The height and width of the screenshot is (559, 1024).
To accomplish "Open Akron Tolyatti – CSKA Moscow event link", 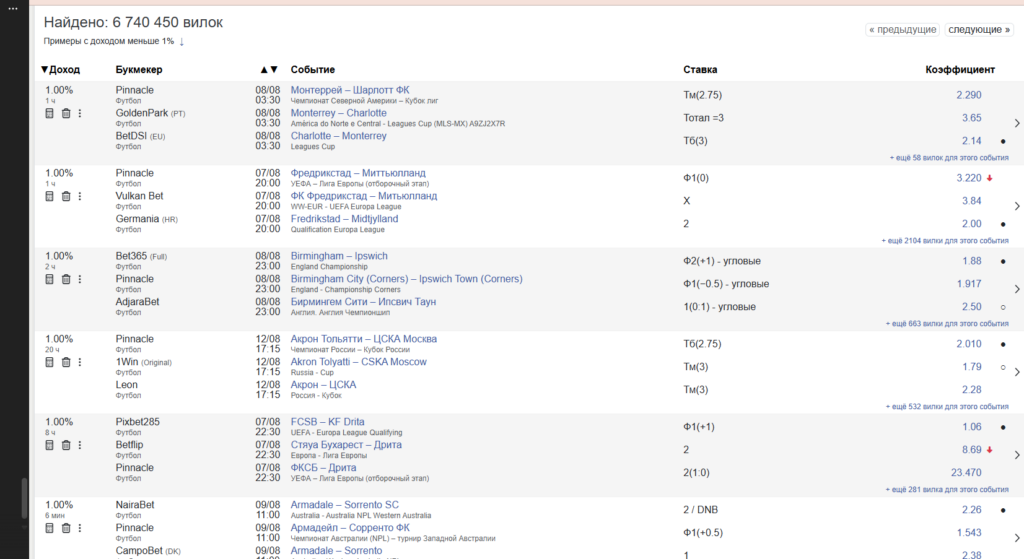I will (359, 362).
